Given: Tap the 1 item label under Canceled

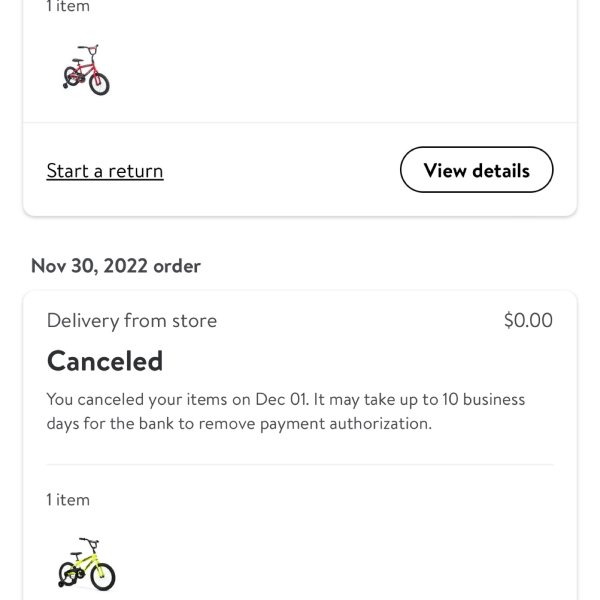Looking at the screenshot, I should (68, 499).
